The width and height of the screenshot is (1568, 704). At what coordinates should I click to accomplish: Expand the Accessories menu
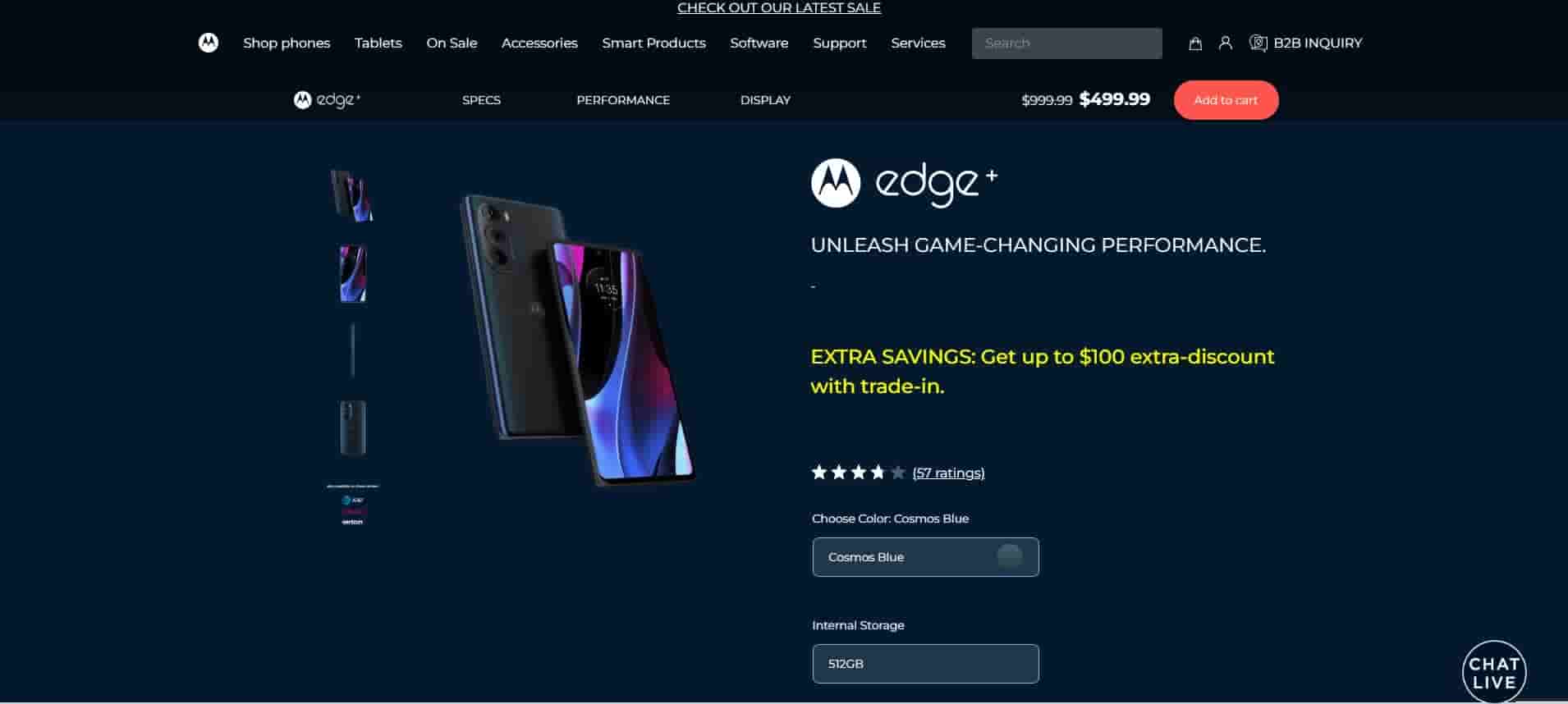[x=539, y=43]
